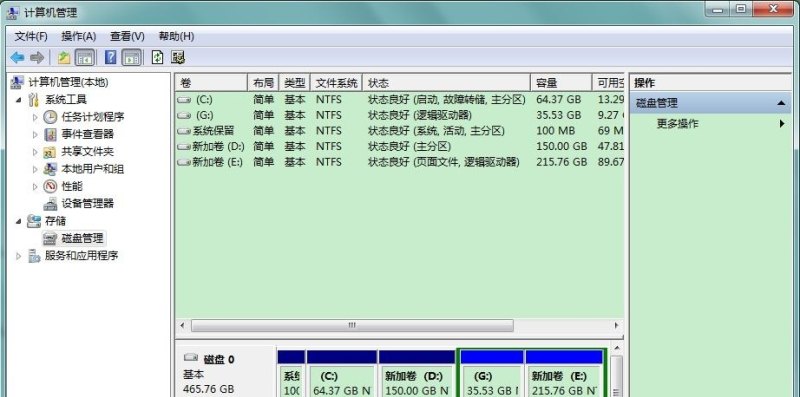This screenshot has width=800, height=397.
Task: Click the 磁盘 0 disk icon
Action: (x=191, y=357)
